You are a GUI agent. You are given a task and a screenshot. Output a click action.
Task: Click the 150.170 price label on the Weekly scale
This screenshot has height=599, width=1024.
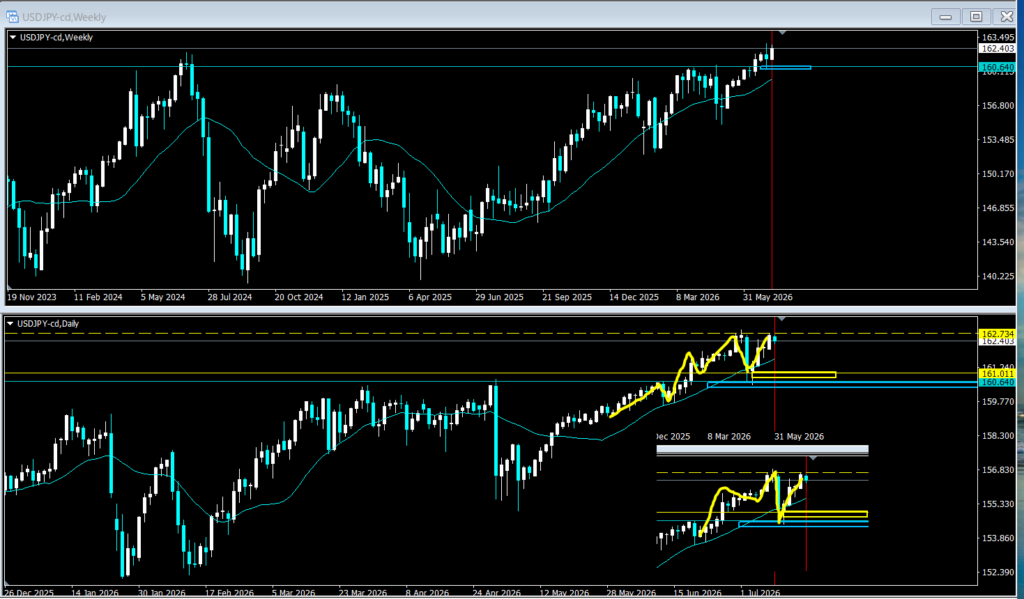pyautogui.click(x=998, y=174)
